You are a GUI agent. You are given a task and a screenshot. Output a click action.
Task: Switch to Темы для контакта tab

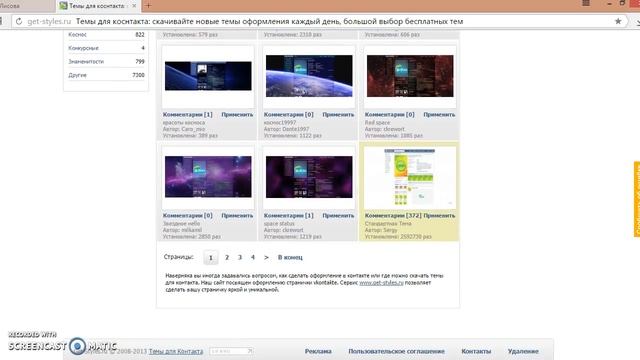[96, 6]
